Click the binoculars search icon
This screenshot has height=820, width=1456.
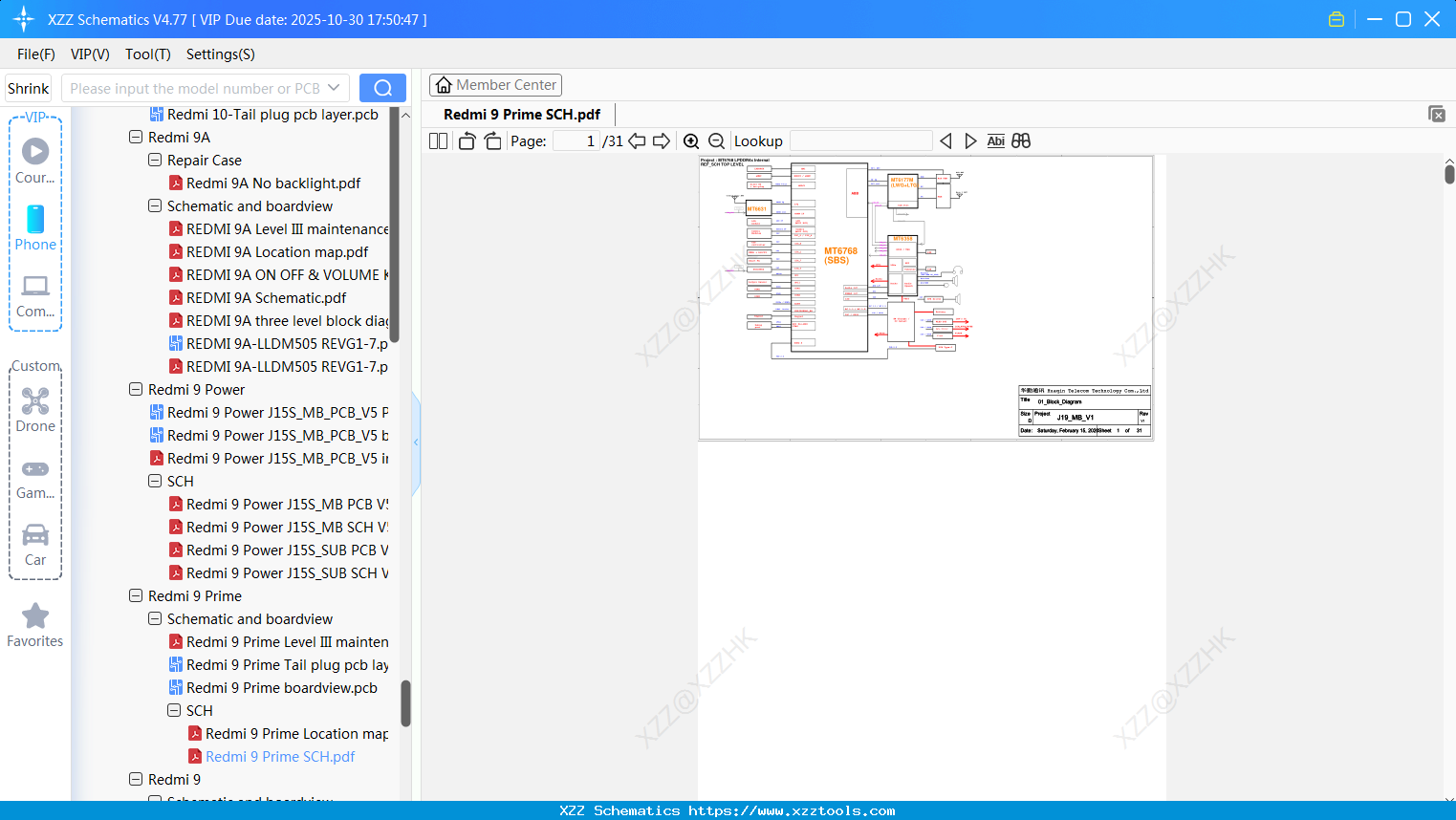[1021, 141]
